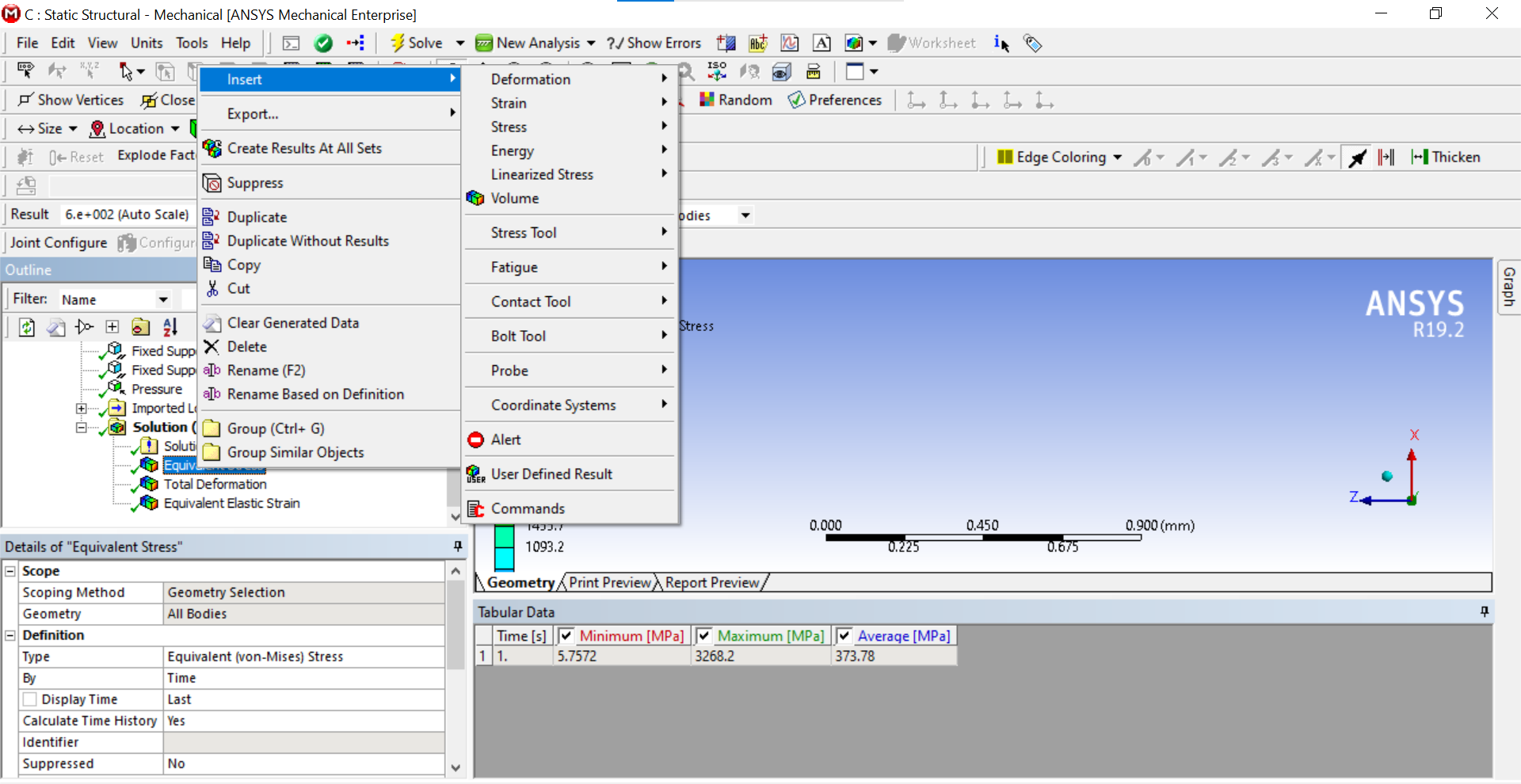Click the Show Vertices icon
Screen dimensions: 1521x784
(26, 100)
